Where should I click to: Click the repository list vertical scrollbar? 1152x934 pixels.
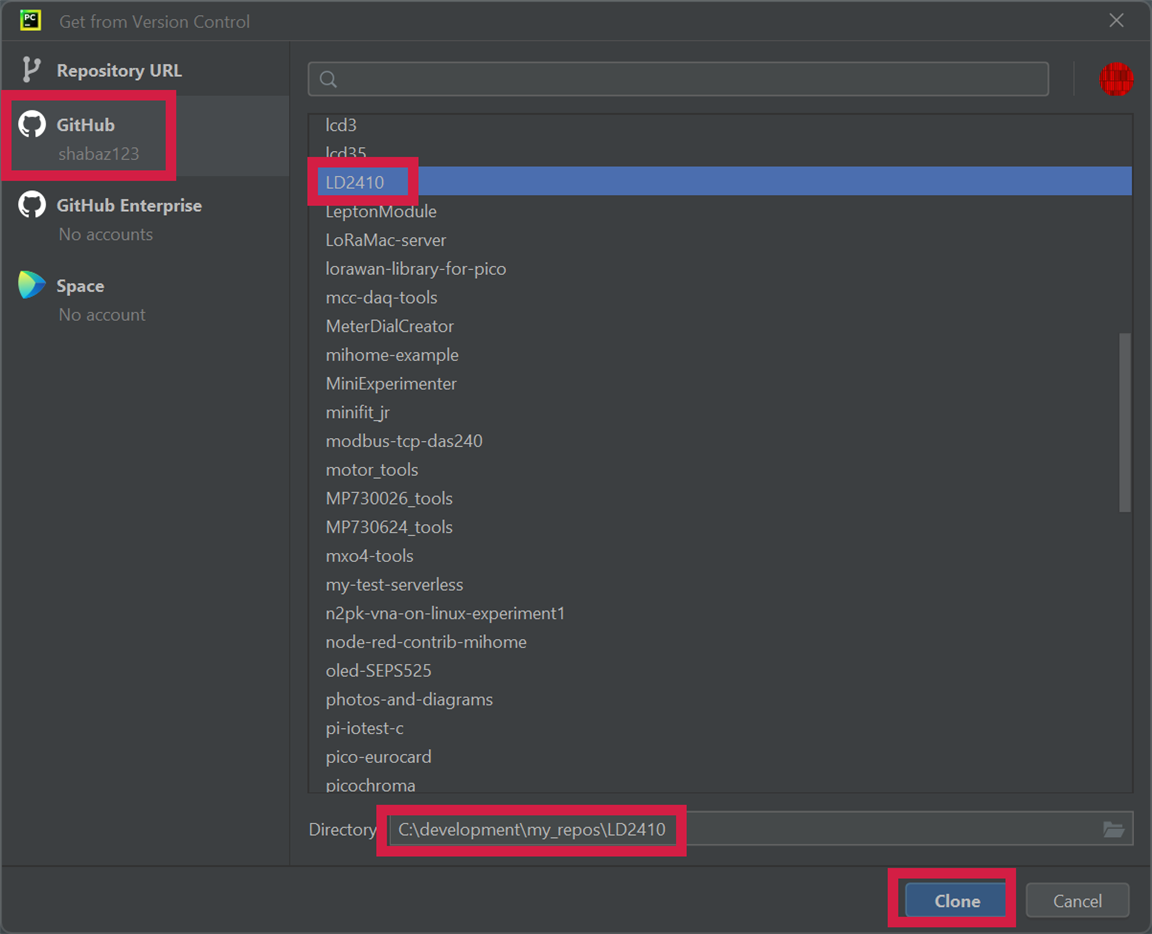[1125, 423]
